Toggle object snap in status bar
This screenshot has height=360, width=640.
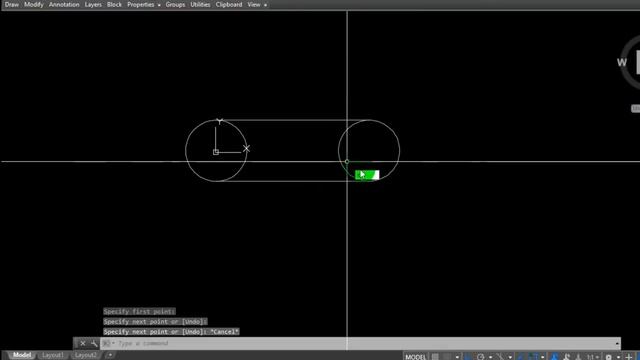pos(533,357)
